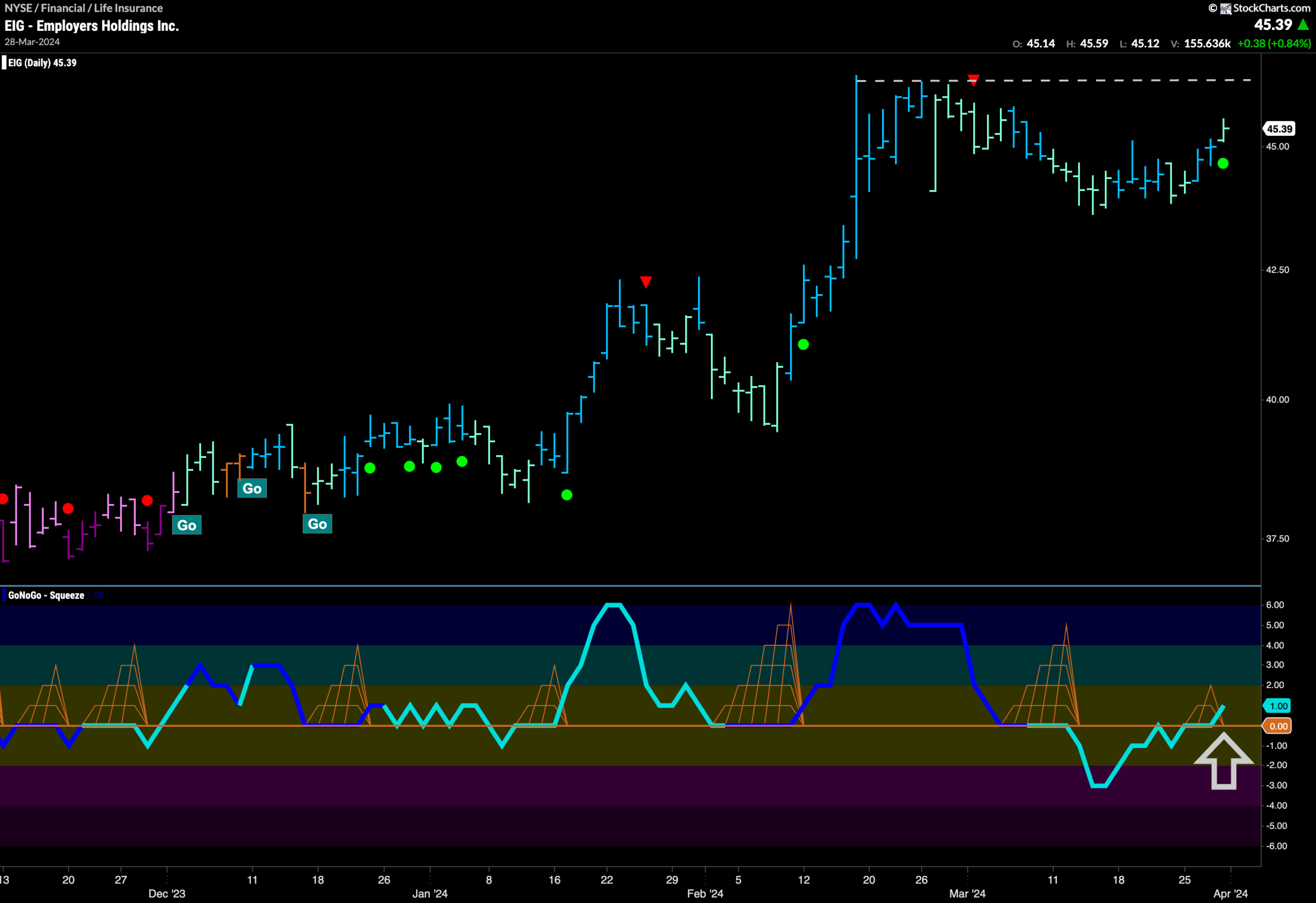Click the red dot marker near November 20
Image resolution: width=1316 pixels, height=903 pixels.
[x=68, y=509]
